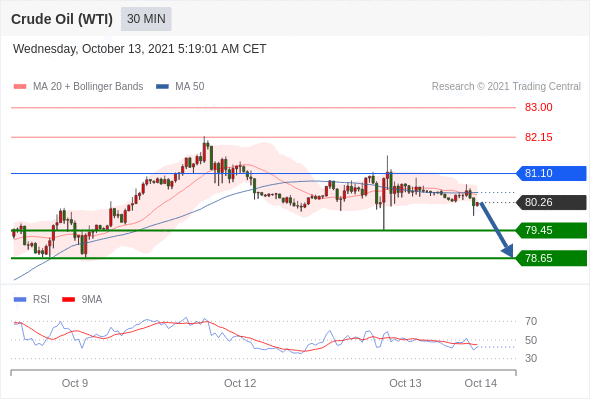Click the Oct 9 date axis label
This screenshot has height=400, width=590.
point(75,383)
